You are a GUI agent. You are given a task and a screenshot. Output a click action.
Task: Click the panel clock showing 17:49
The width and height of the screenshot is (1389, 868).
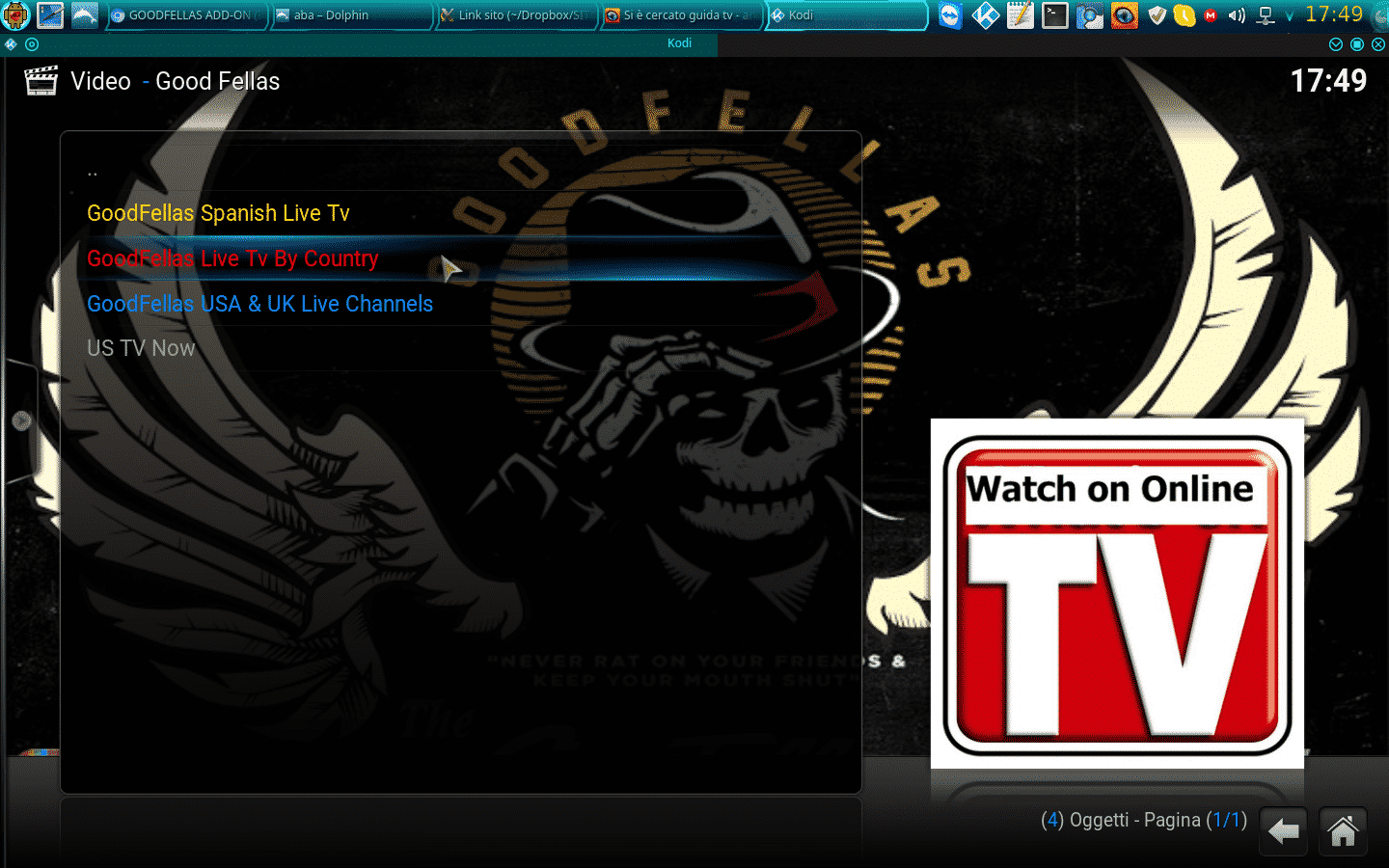tap(1334, 14)
